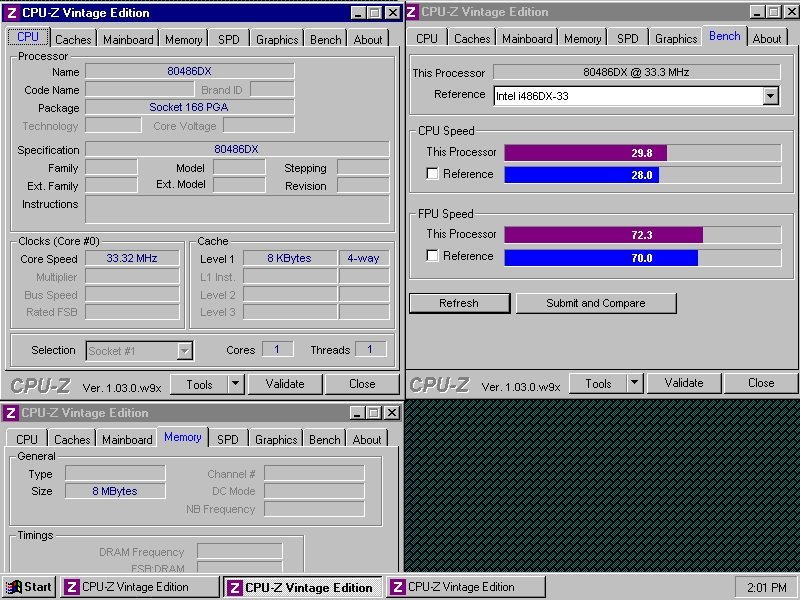The image size is (800, 600).
Task: Click Close button in the CPU window
Action: click(x=362, y=384)
